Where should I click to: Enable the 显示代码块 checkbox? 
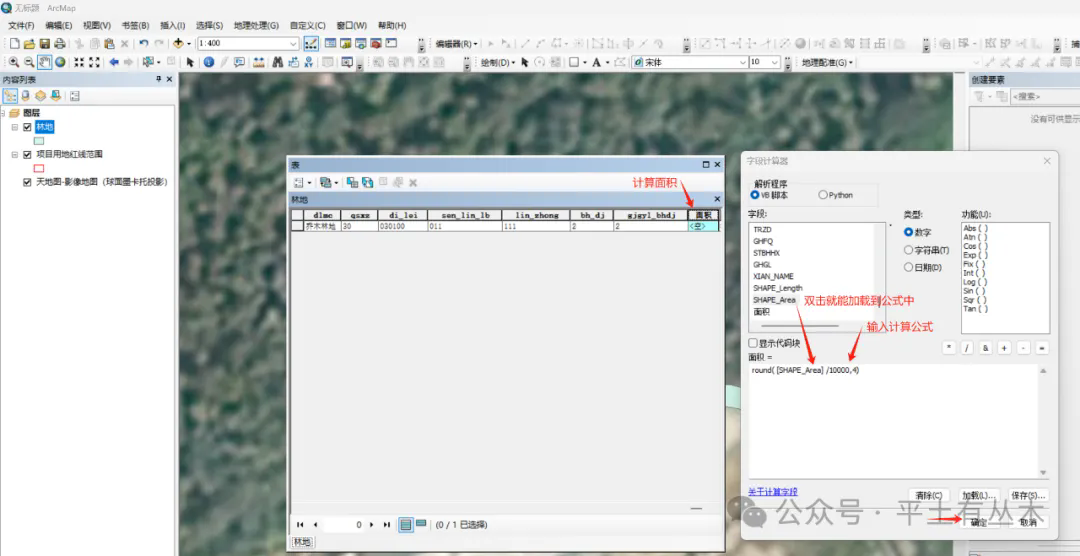(754, 343)
